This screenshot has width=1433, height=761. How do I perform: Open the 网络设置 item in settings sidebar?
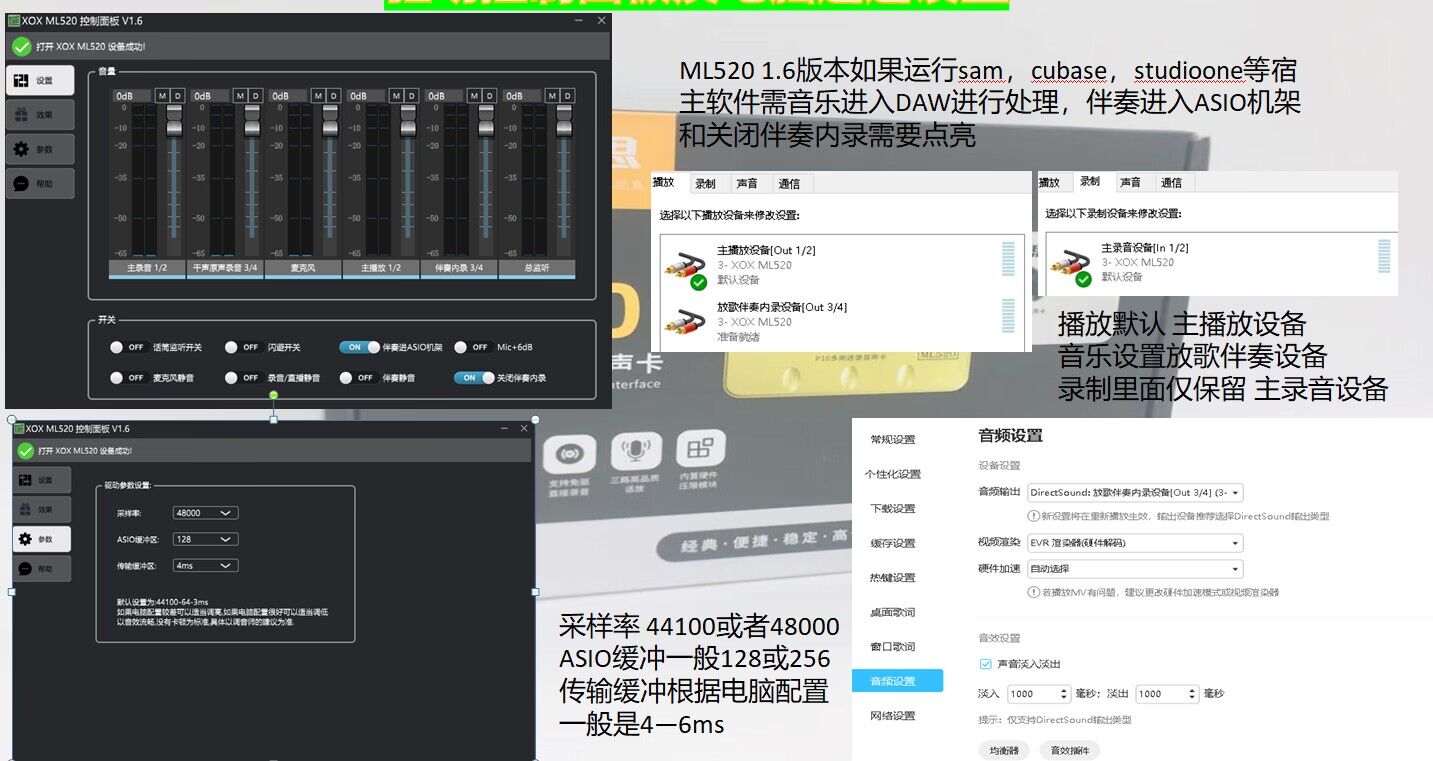(x=892, y=716)
